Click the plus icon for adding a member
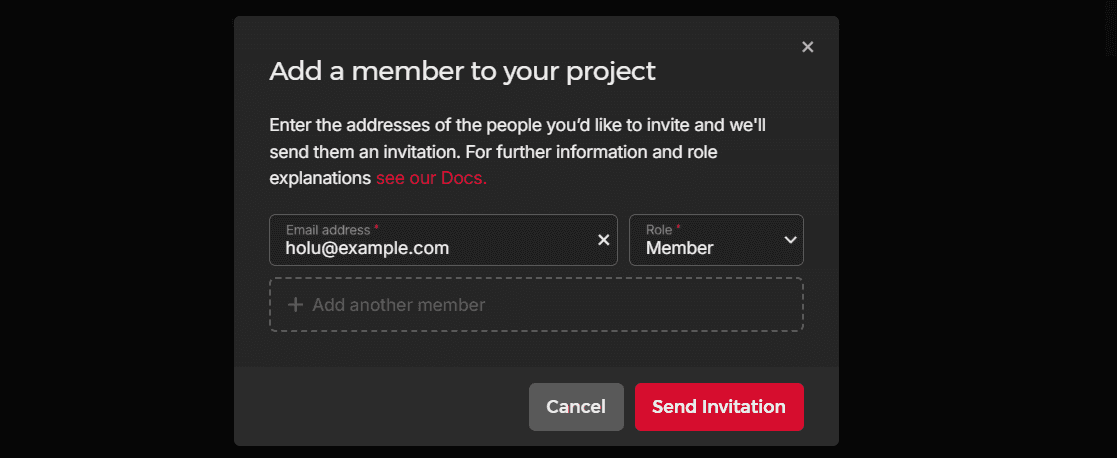Viewport: 1117px width, 458px height. (x=295, y=305)
